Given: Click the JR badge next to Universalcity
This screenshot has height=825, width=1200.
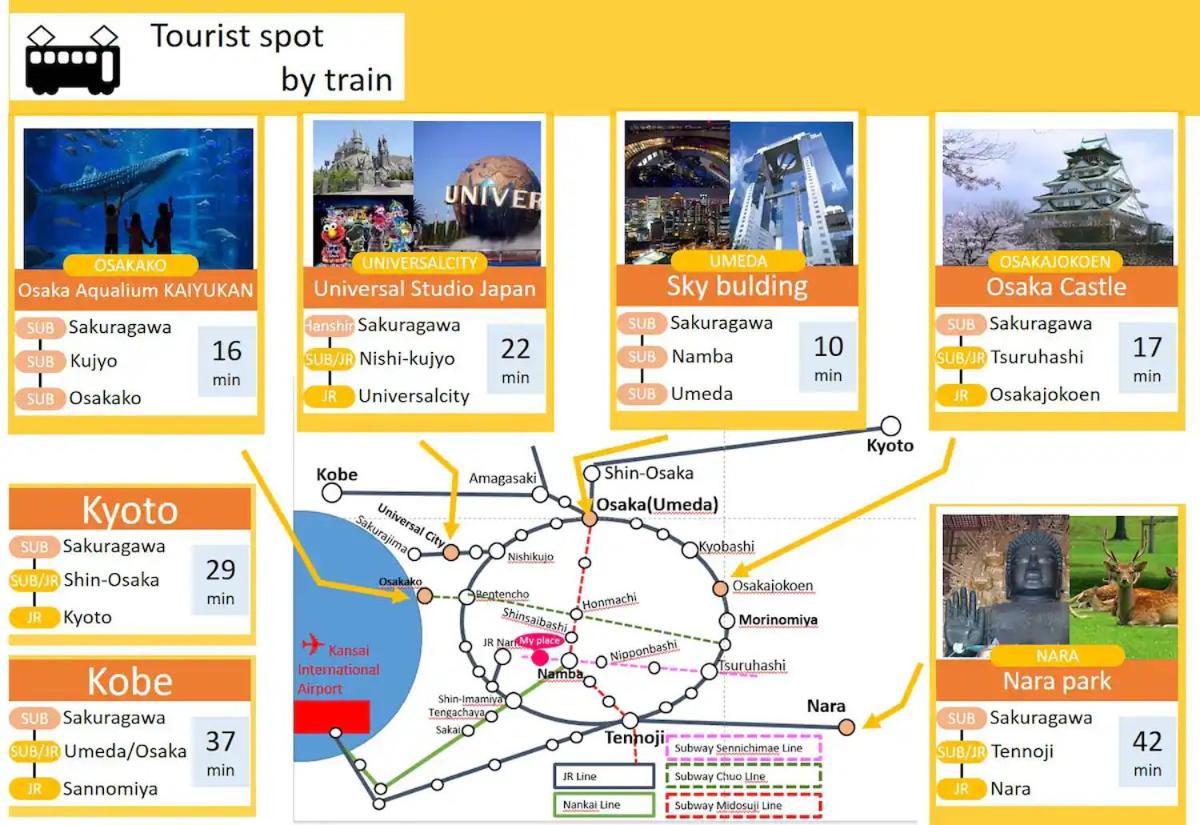Looking at the screenshot, I should pyautogui.click(x=329, y=395).
